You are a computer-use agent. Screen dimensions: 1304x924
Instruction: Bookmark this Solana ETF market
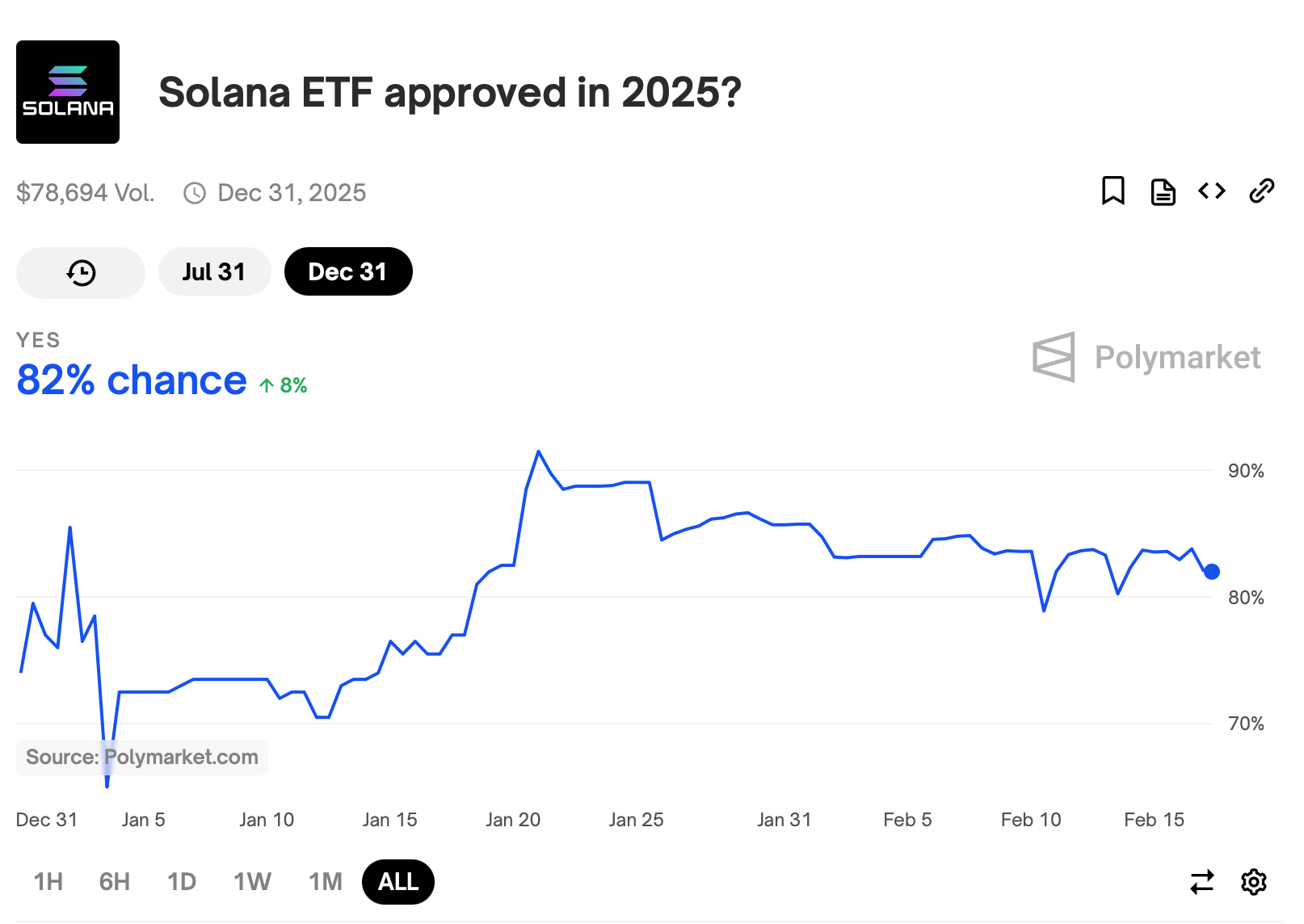click(x=1113, y=191)
